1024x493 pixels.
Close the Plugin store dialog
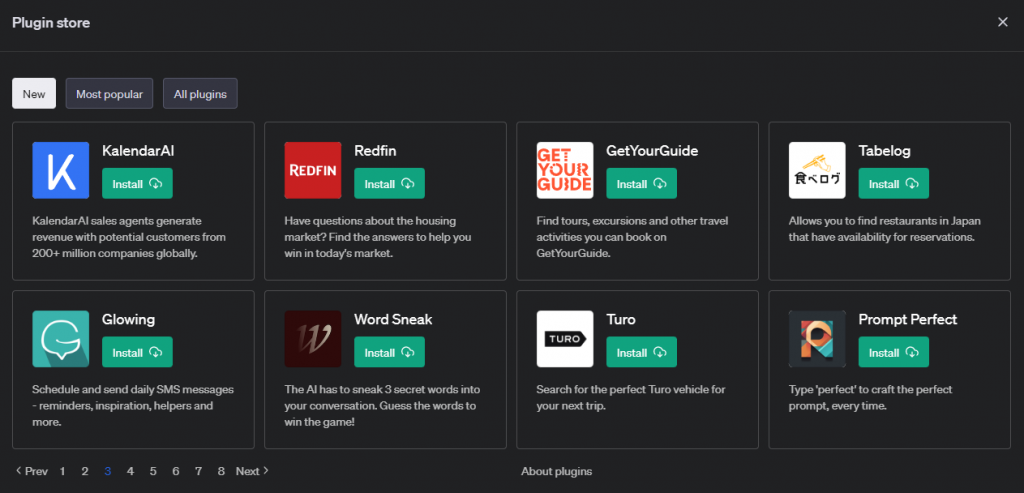point(1003,22)
